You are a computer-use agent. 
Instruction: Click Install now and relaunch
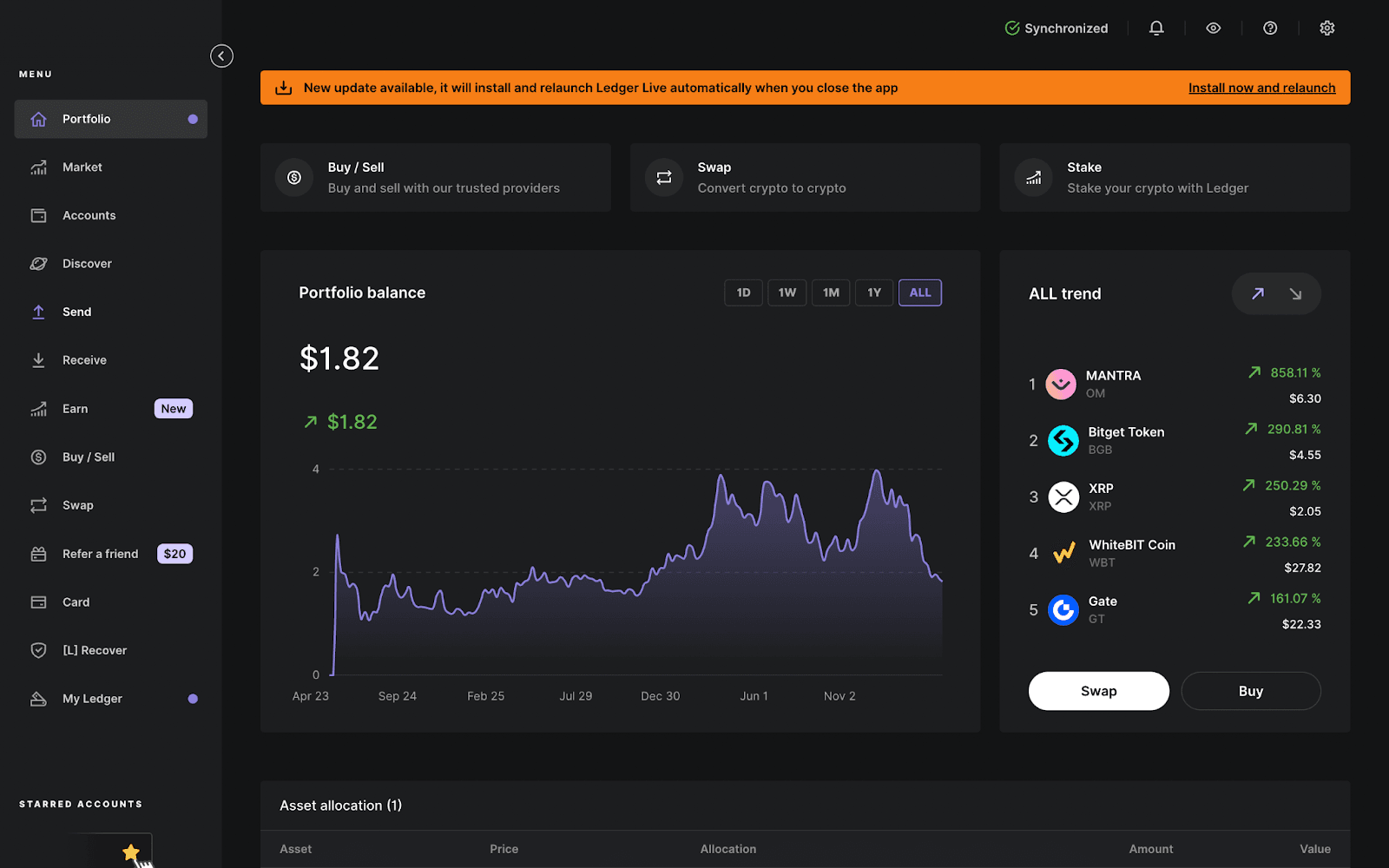point(1261,87)
